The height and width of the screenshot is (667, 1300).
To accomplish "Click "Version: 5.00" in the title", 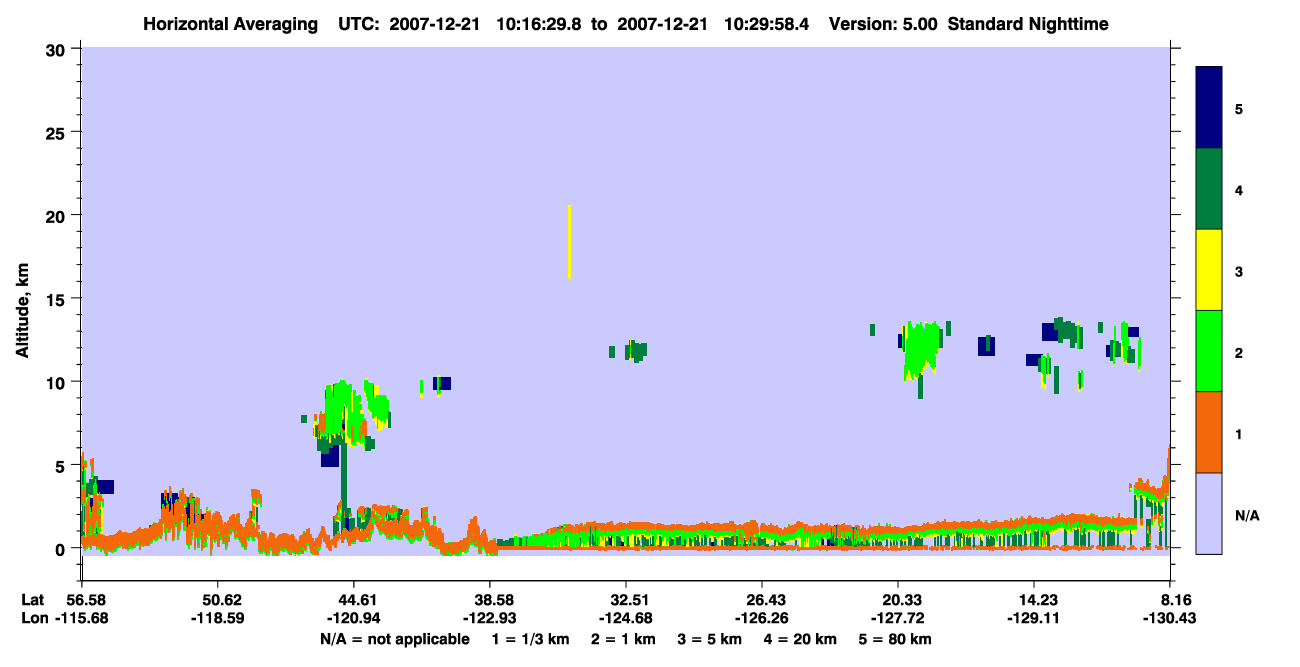I will (883, 24).
